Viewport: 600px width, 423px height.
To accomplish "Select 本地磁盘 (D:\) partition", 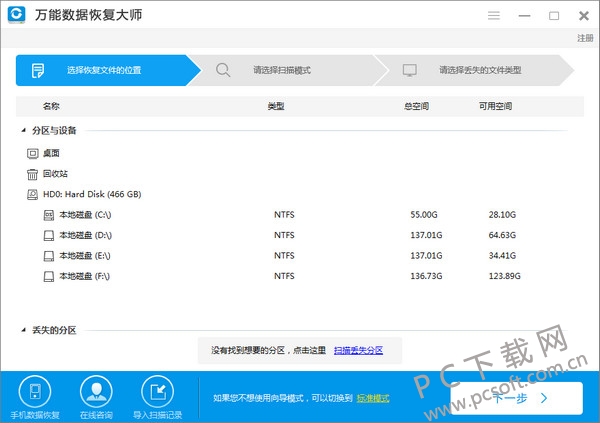I will click(85, 235).
